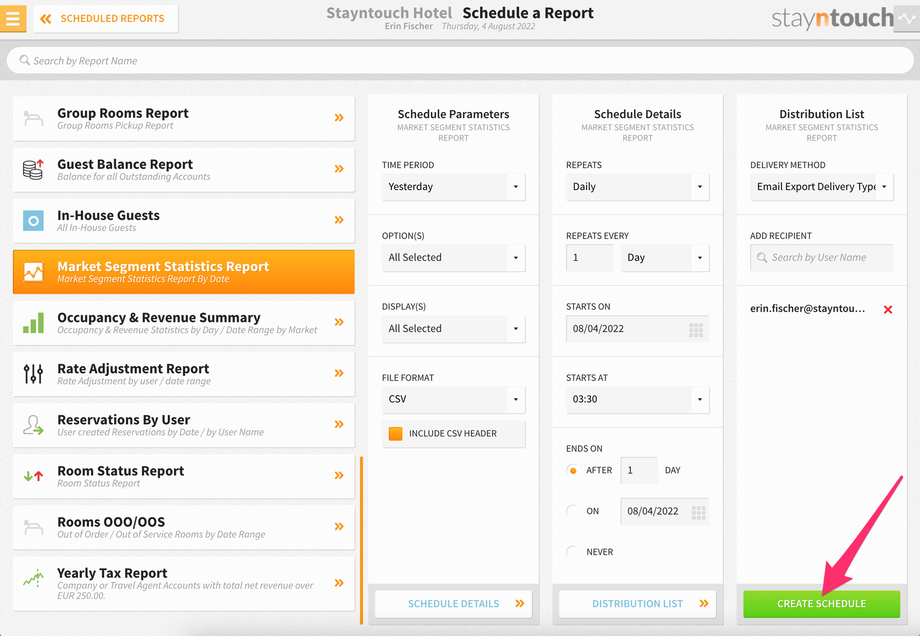This screenshot has width=920, height=636.
Task: Click the magnifier icon in report search
Action: click(24, 60)
